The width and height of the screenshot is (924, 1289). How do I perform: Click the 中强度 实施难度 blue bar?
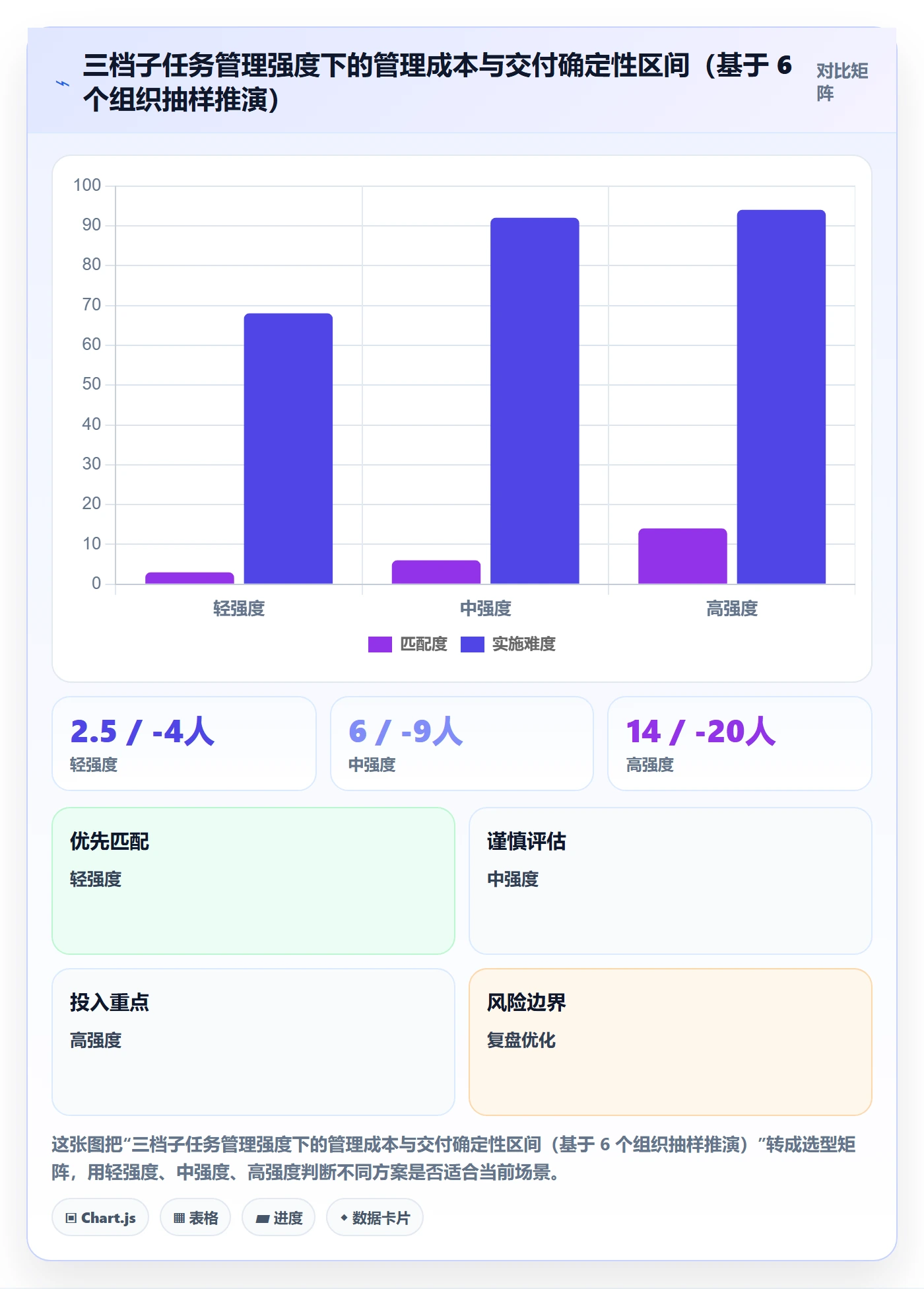(535, 401)
